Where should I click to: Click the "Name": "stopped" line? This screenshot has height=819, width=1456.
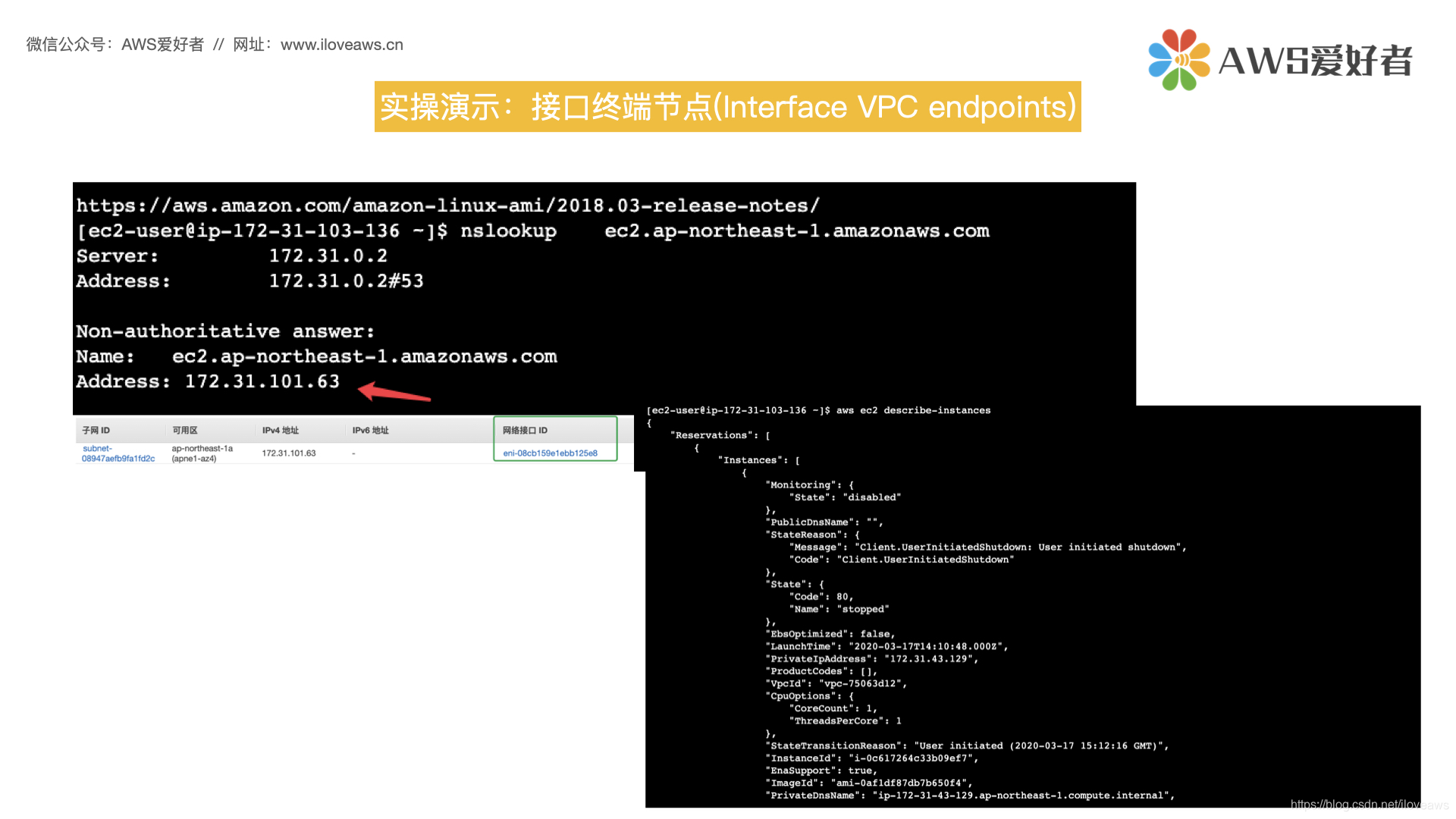839,610
